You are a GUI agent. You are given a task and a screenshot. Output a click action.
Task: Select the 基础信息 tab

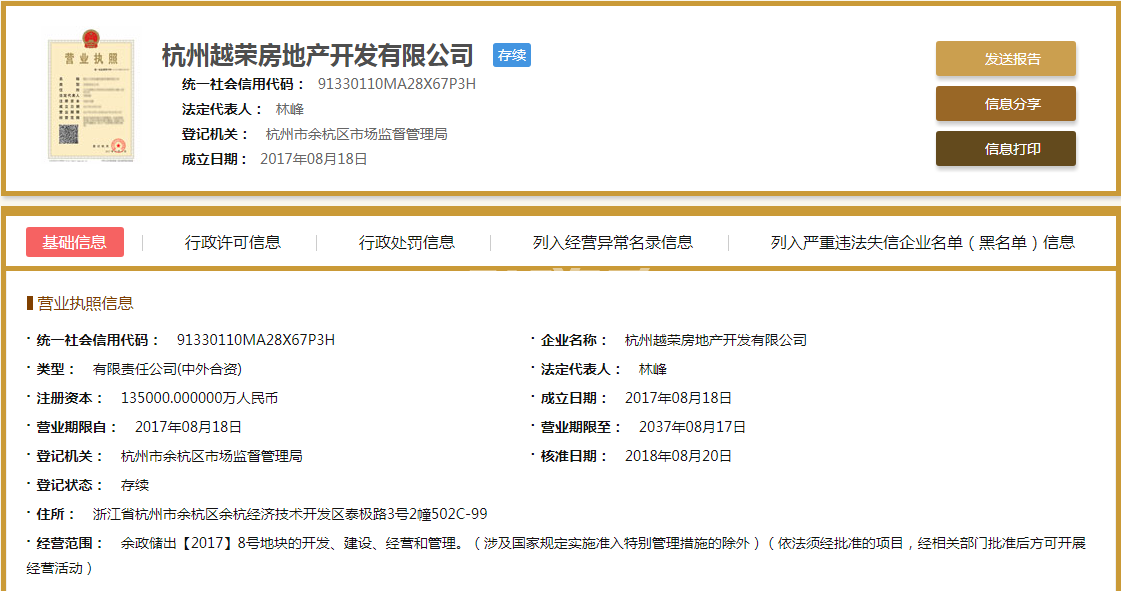click(x=74, y=242)
